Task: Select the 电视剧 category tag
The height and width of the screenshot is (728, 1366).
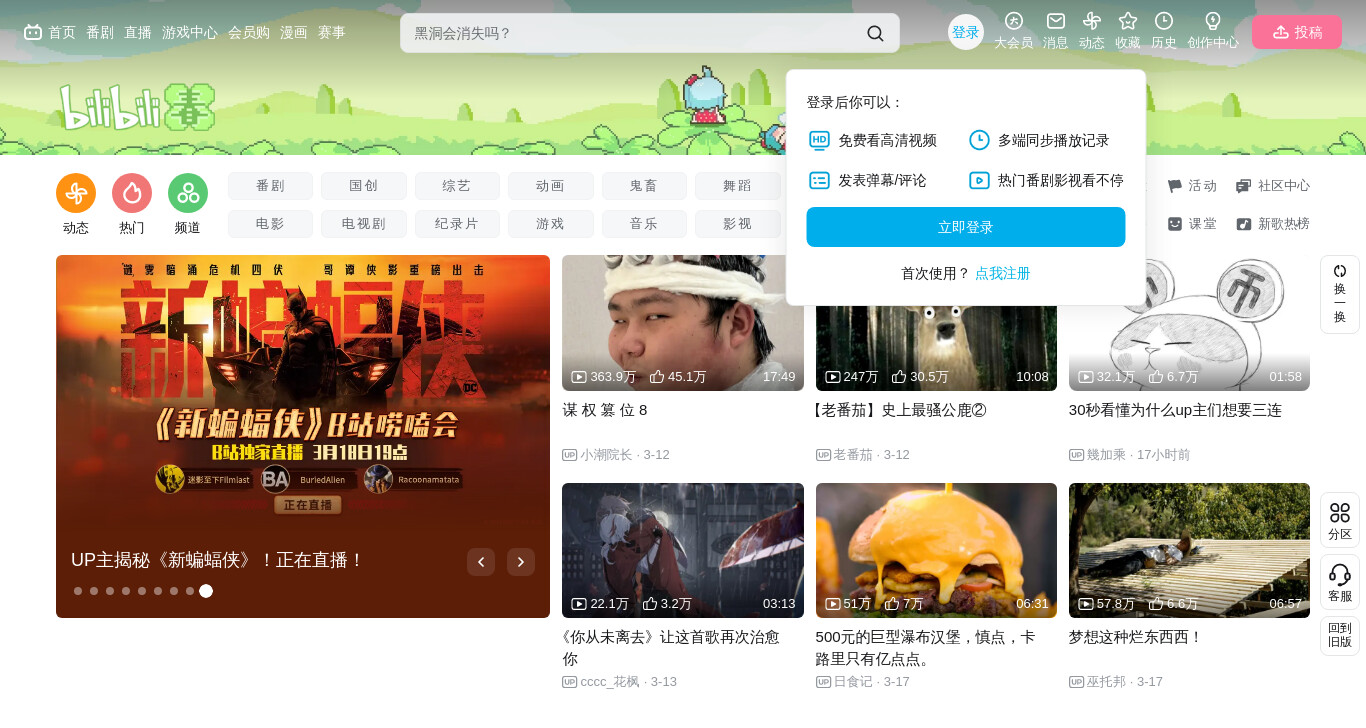Action: click(364, 224)
